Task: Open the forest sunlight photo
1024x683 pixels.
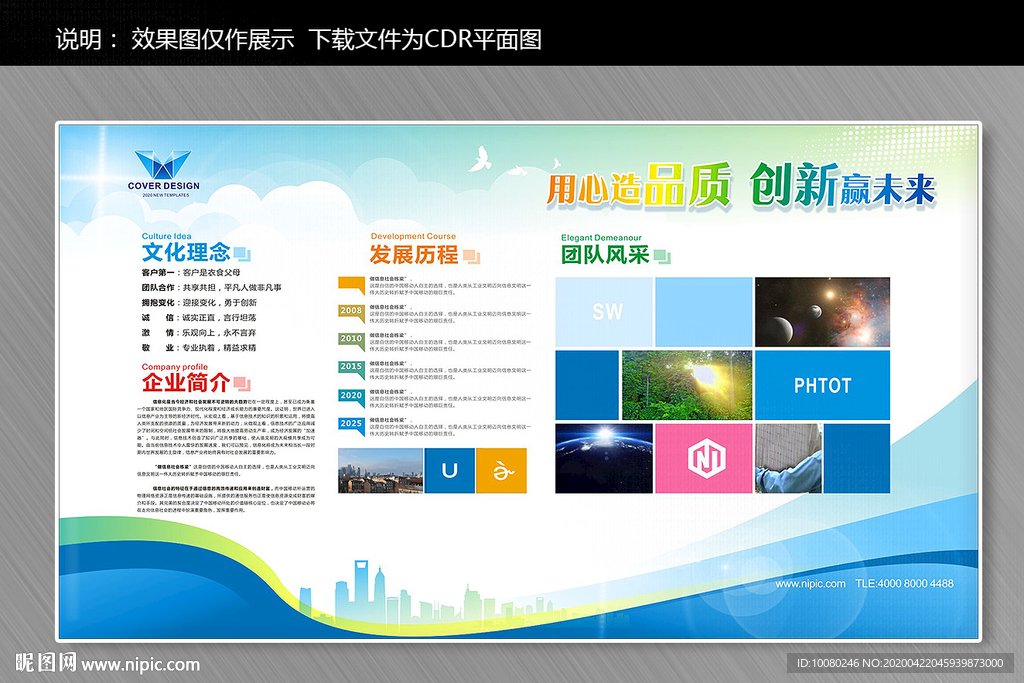Action: click(x=686, y=385)
